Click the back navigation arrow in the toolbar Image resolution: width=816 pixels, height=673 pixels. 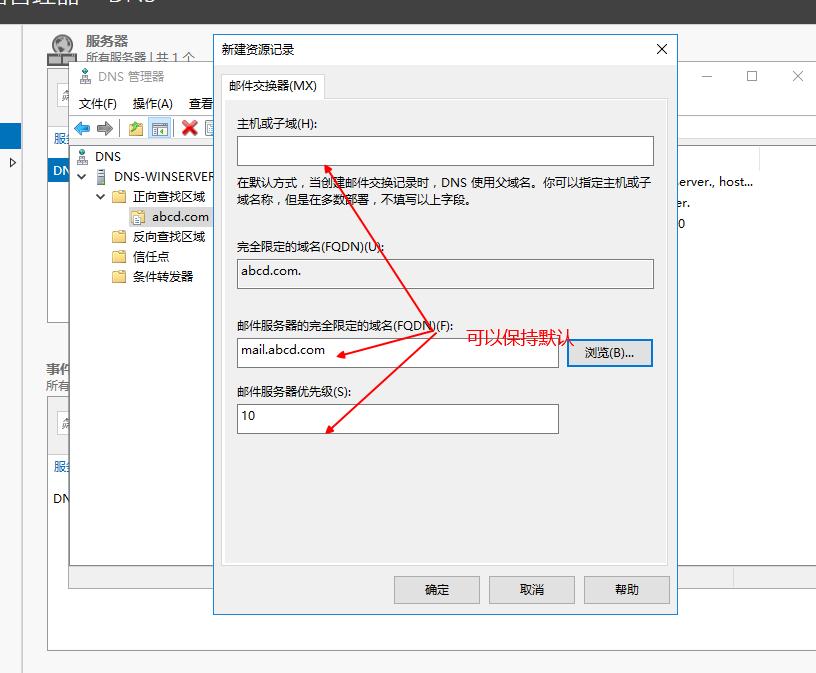coord(82,128)
